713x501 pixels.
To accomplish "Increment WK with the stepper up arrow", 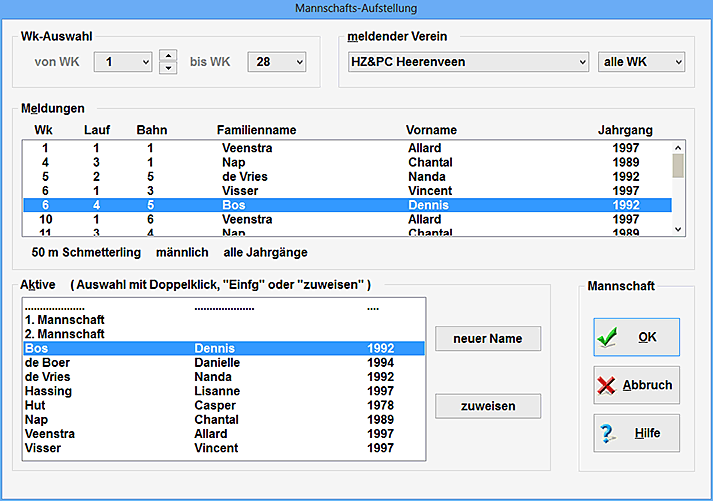I will tap(168, 56).
